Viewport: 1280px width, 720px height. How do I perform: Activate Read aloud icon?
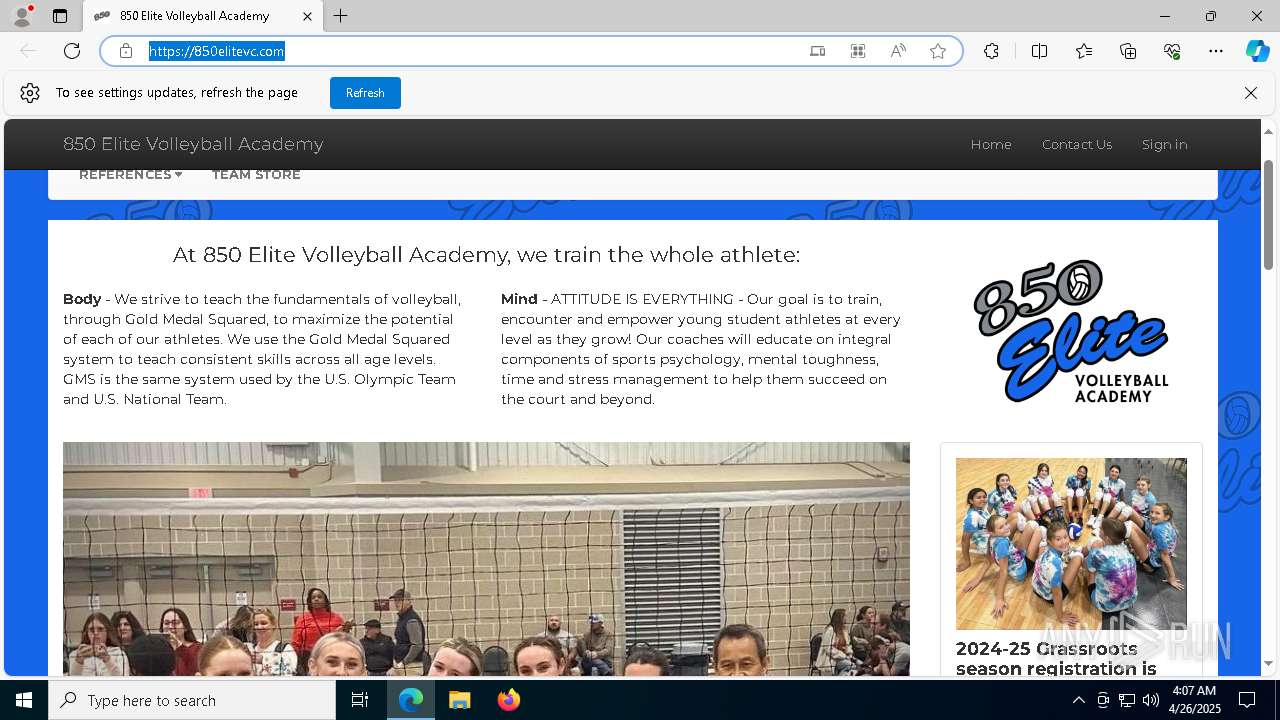[x=898, y=51]
